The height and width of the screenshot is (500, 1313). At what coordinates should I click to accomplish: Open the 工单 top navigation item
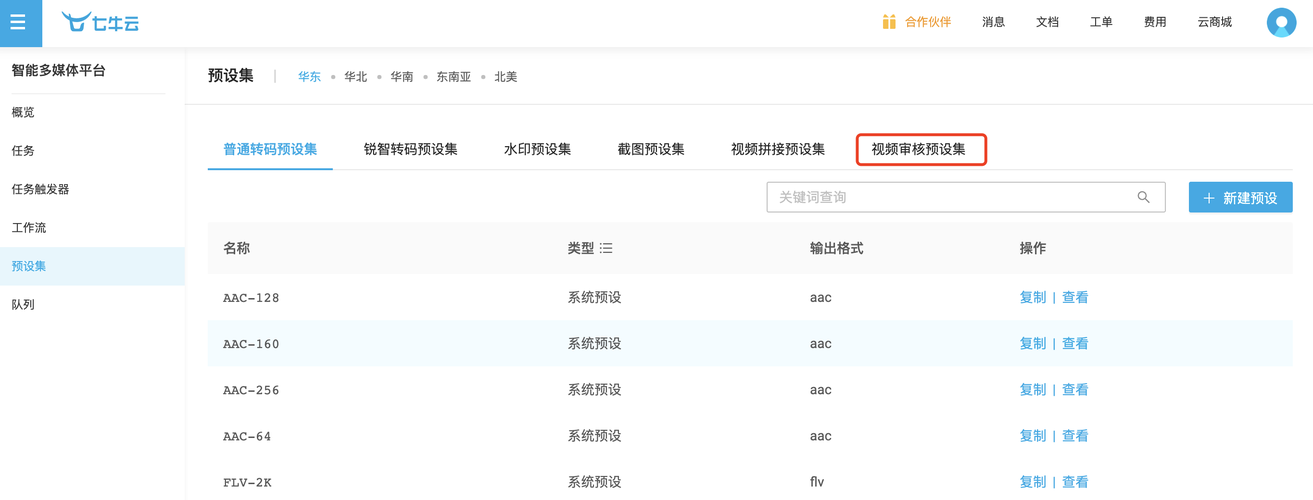1101,22
